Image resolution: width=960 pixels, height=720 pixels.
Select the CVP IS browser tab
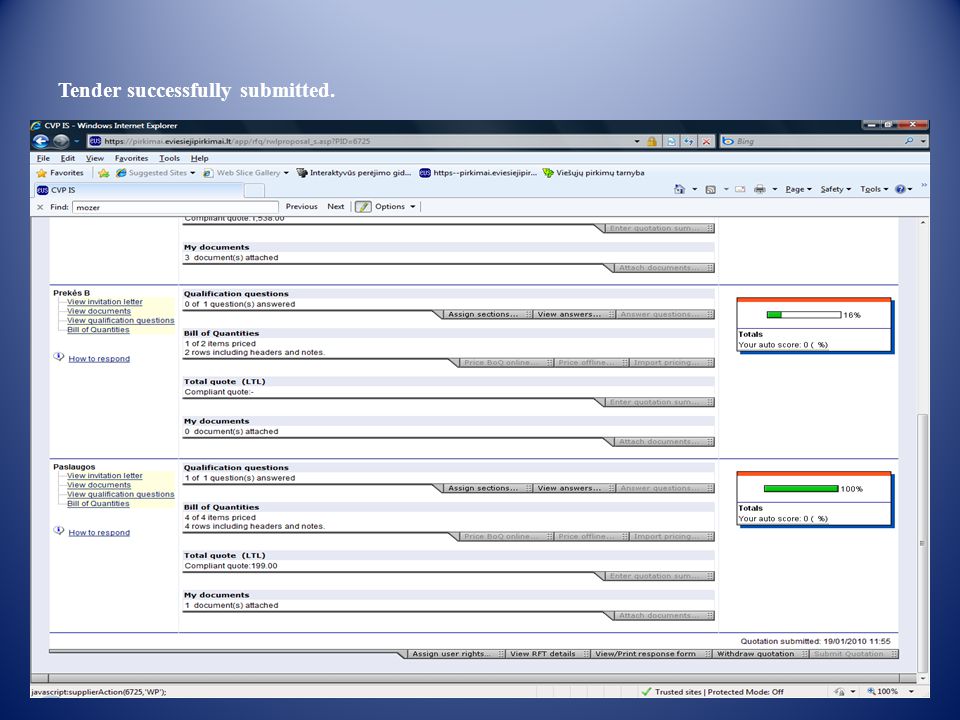(138, 190)
